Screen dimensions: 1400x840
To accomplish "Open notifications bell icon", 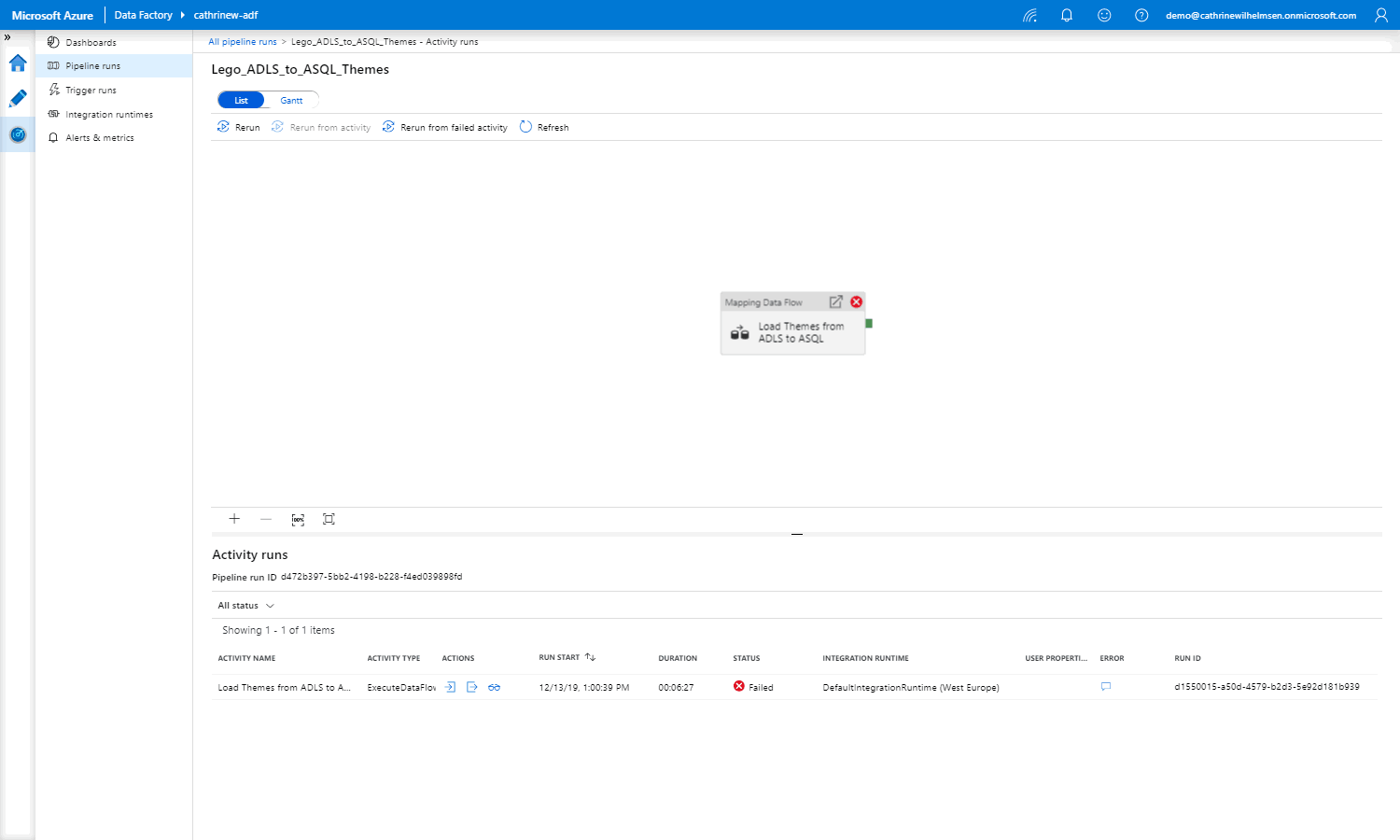I will pyautogui.click(x=1067, y=15).
